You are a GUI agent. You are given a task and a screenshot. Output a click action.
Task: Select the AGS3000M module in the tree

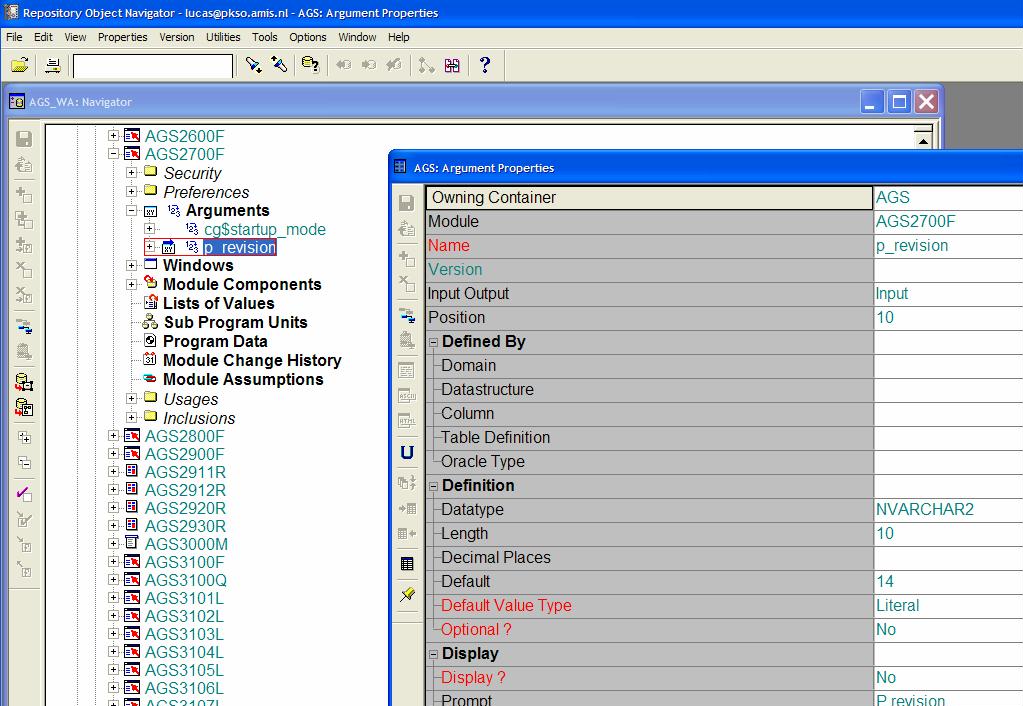pyautogui.click(x=186, y=544)
